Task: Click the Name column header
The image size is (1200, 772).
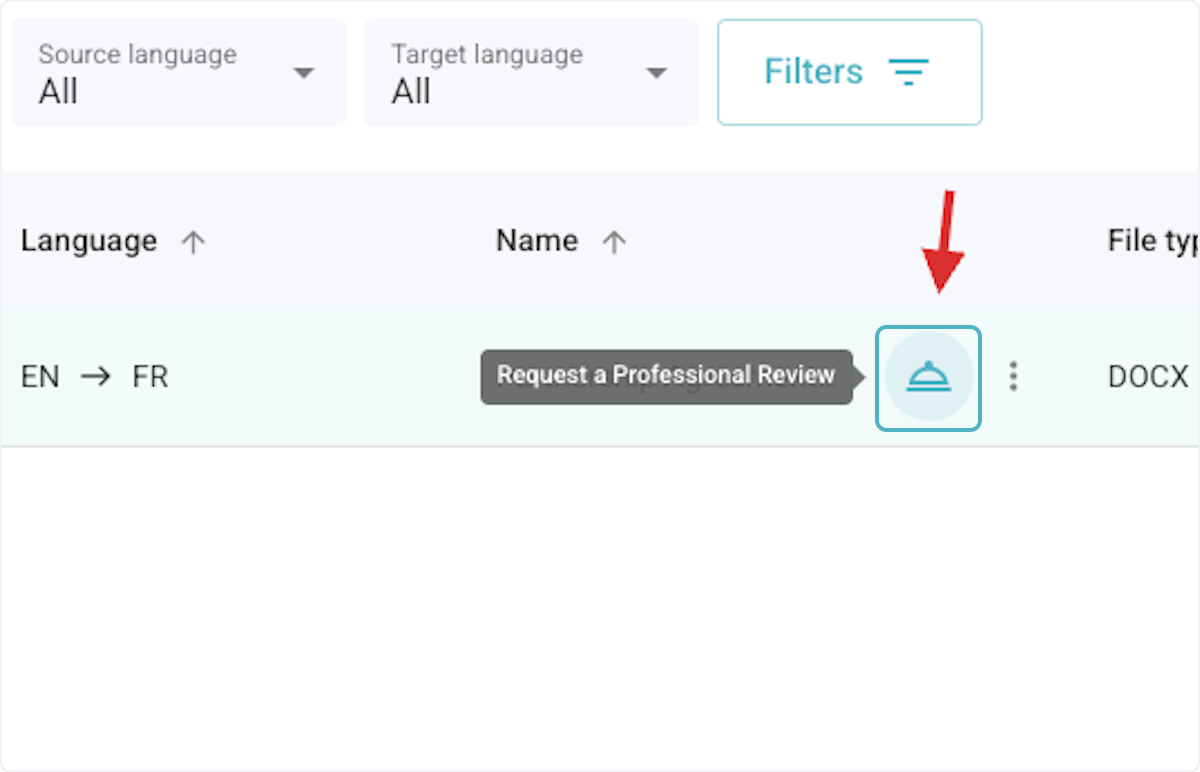Action: pos(537,241)
